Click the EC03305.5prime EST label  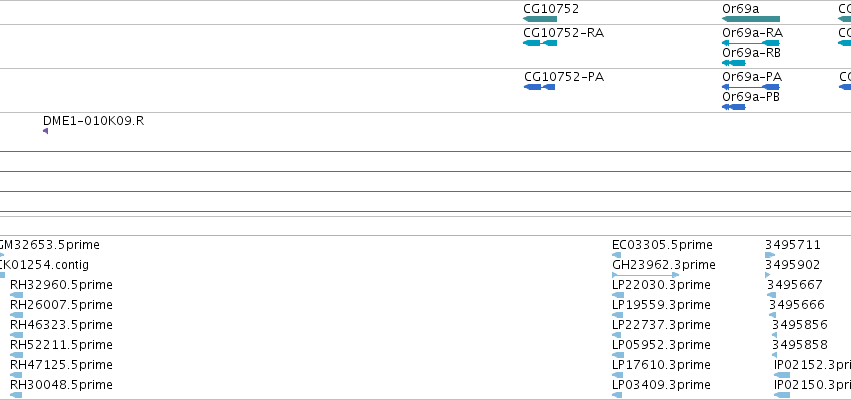pos(662,245)
